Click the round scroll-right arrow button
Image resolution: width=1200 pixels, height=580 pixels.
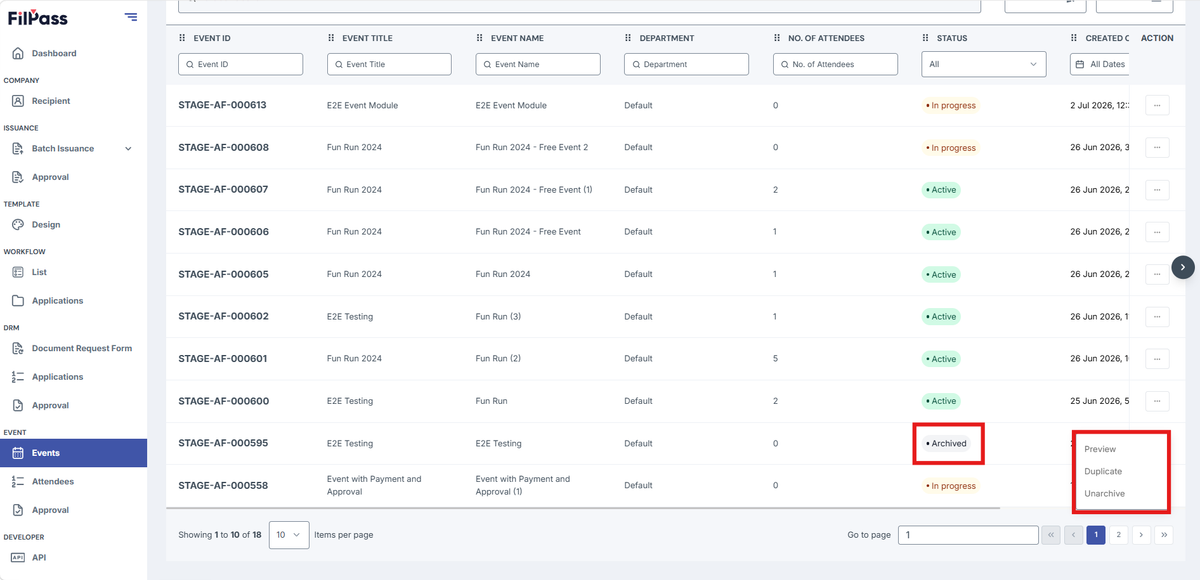tap(1183, 267)
